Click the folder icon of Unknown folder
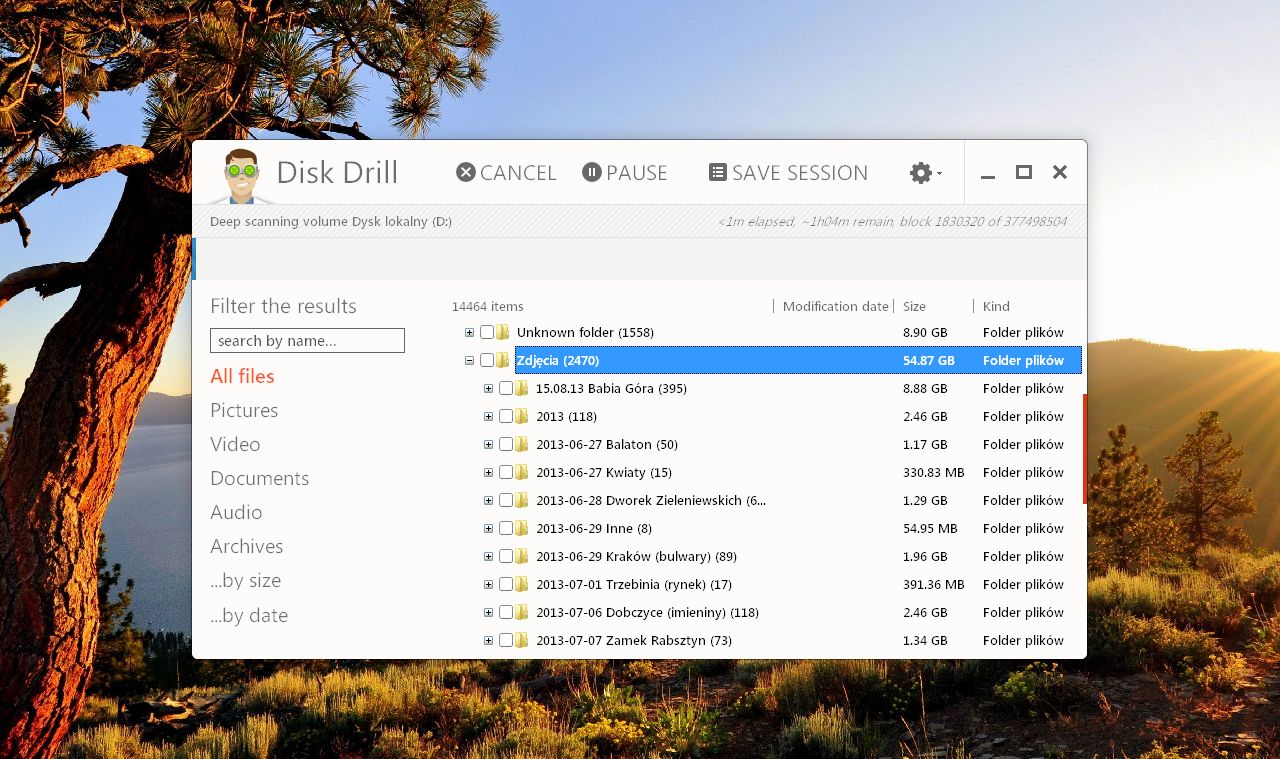Screen dimensions: 1280x759 click(x=503, y=332)
